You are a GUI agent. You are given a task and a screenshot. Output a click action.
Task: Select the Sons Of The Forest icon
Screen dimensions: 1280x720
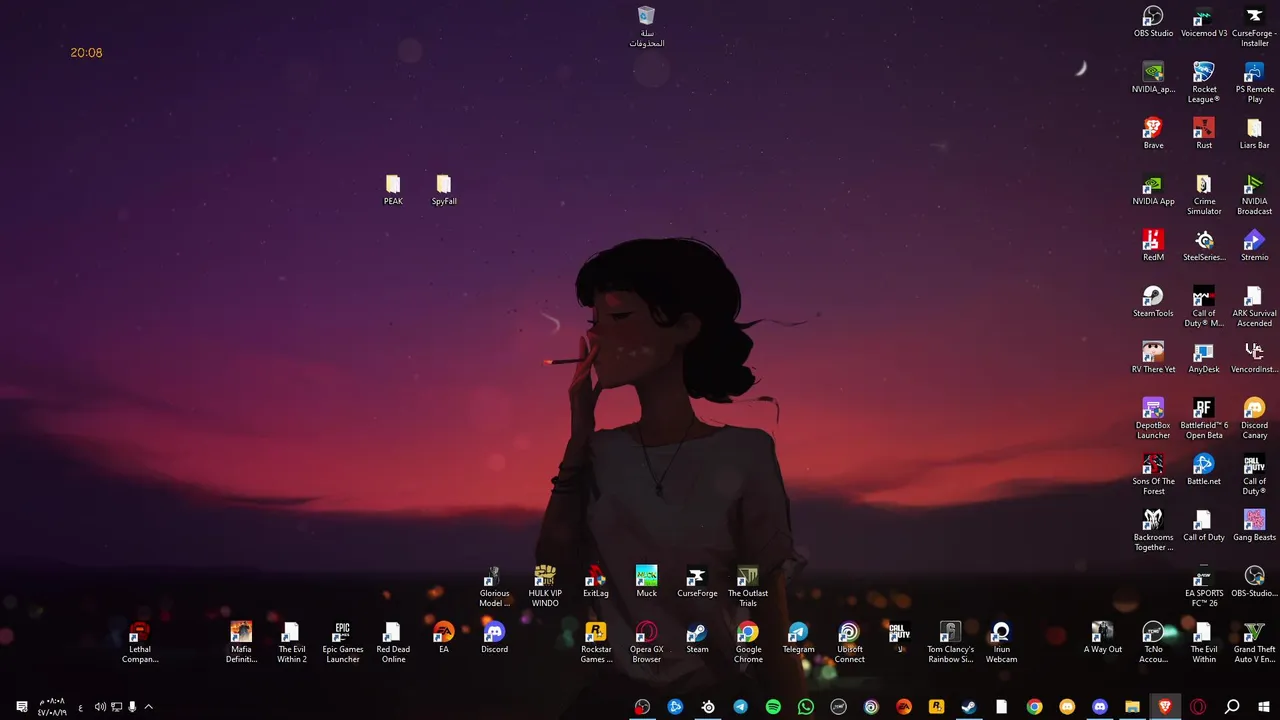pyautogui.click(x=1153, y=475)
